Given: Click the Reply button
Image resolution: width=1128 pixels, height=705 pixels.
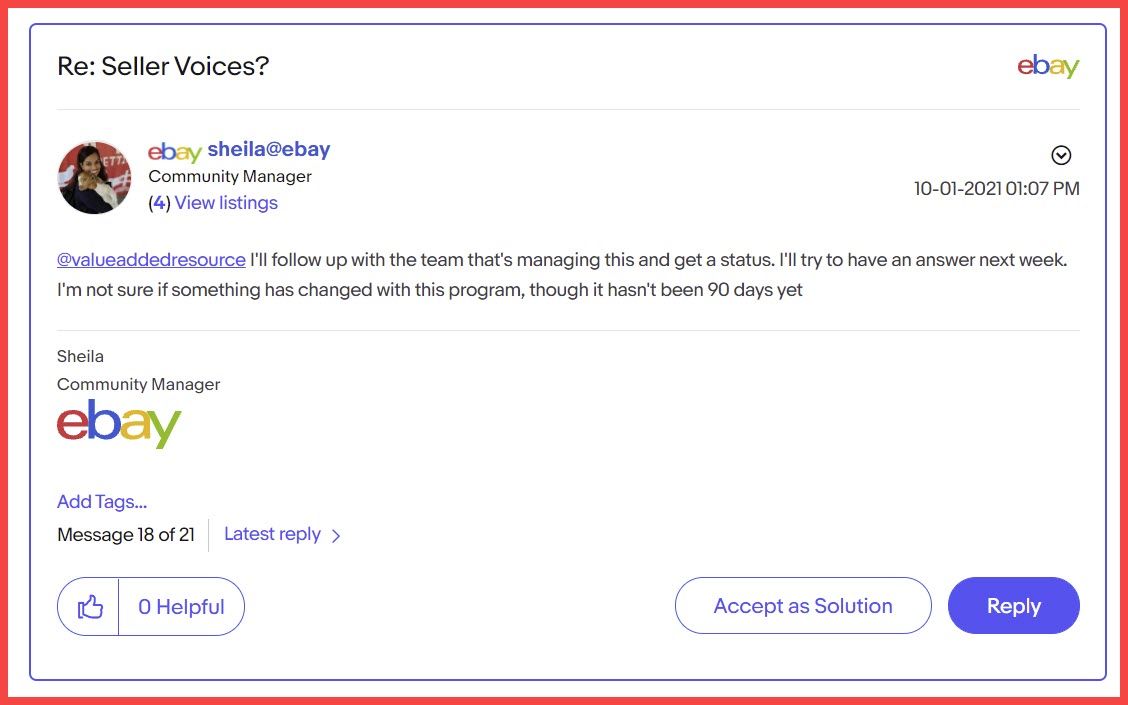Looking at the screenshot, I should coord(1014,606).
